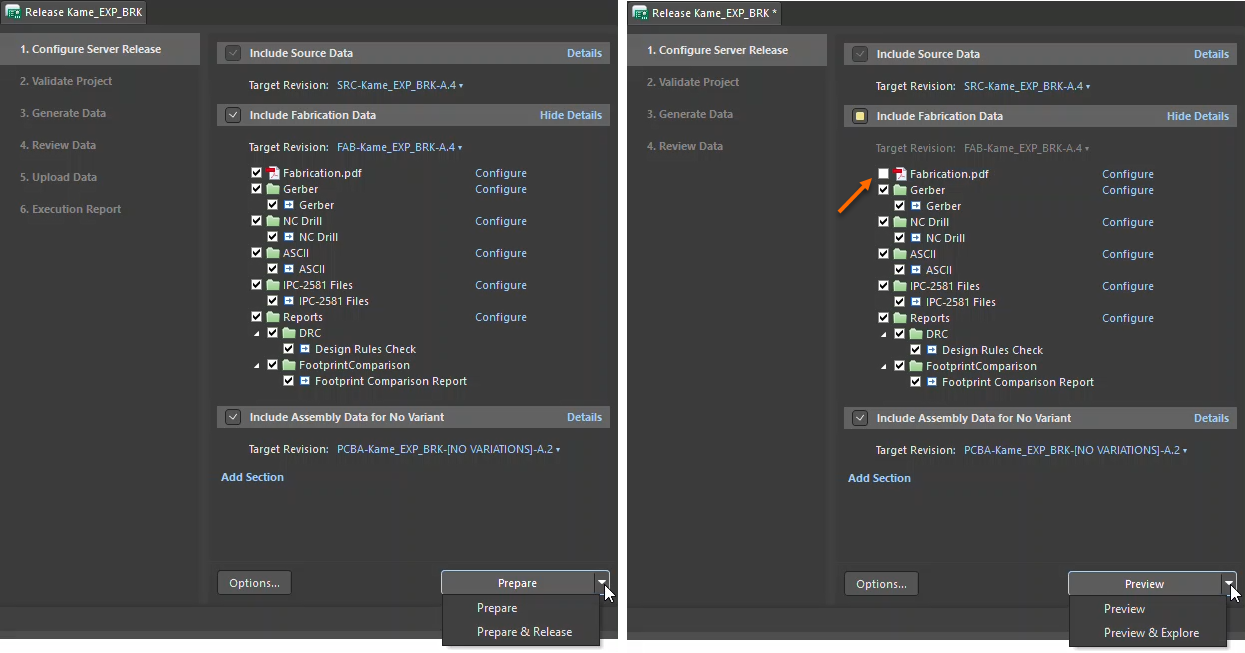Click the Gerber folder icon in left window
Image resolution: width=1245 pixels, height=653 pixels.
coord(273,189)
